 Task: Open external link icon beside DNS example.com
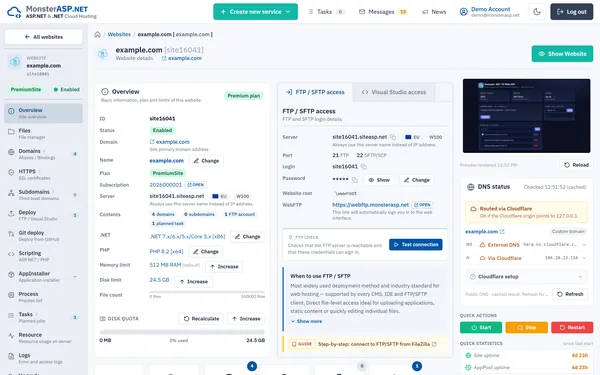pyautogui.click(x=502, y=232)
